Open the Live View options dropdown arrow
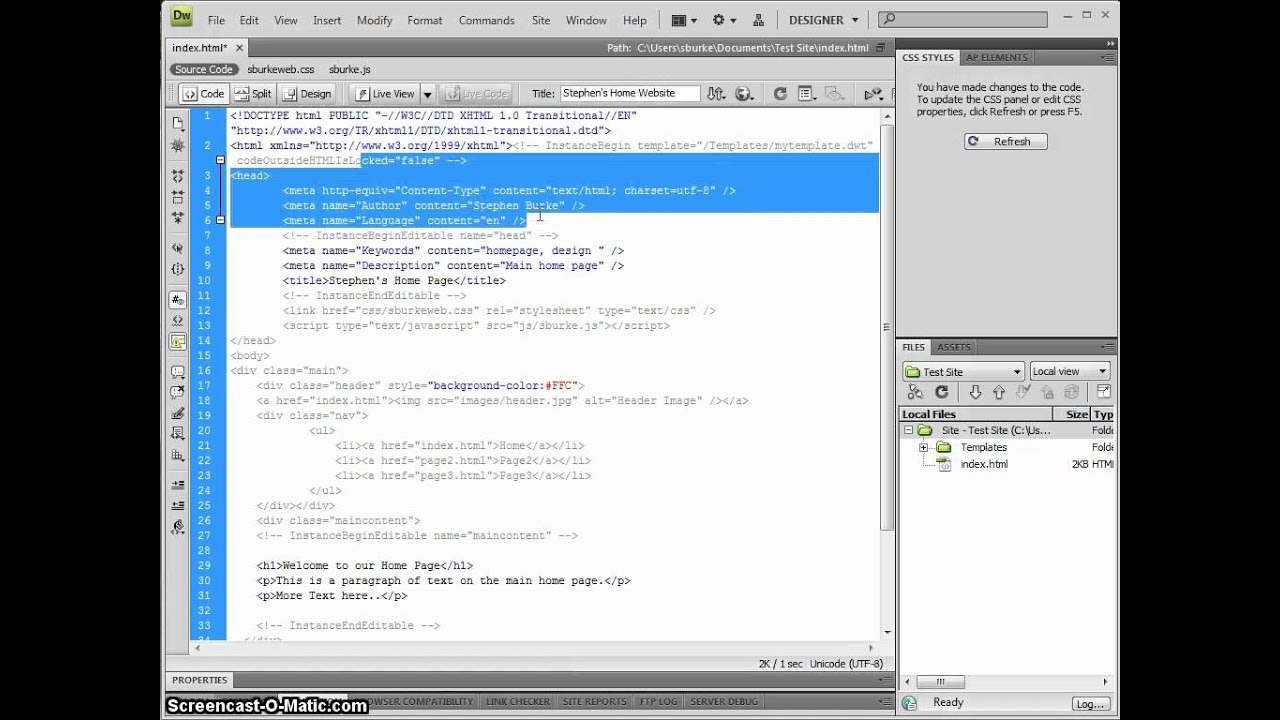Viewport: 1280px width, 720px height. tap(427, 94)
